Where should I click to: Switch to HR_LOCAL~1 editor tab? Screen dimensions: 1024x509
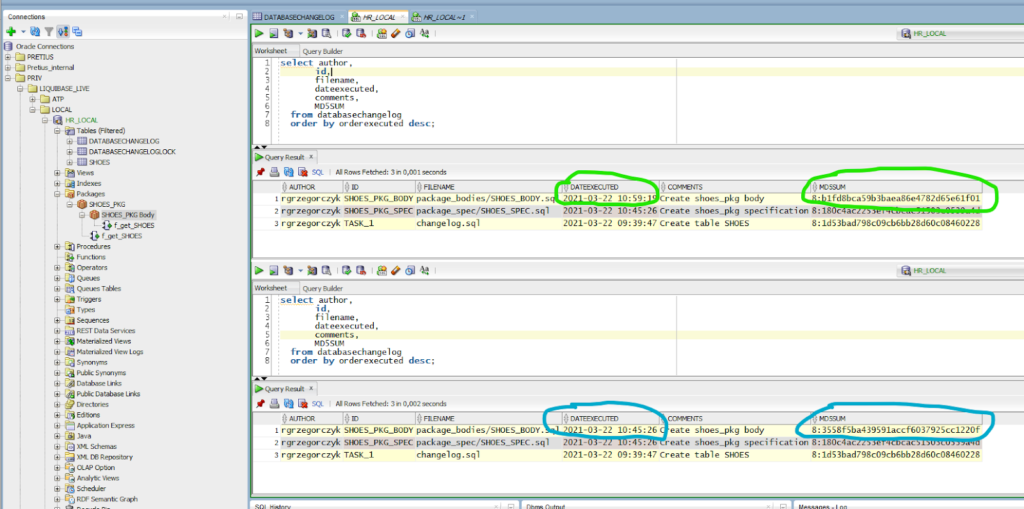click(x=445, y=17)
